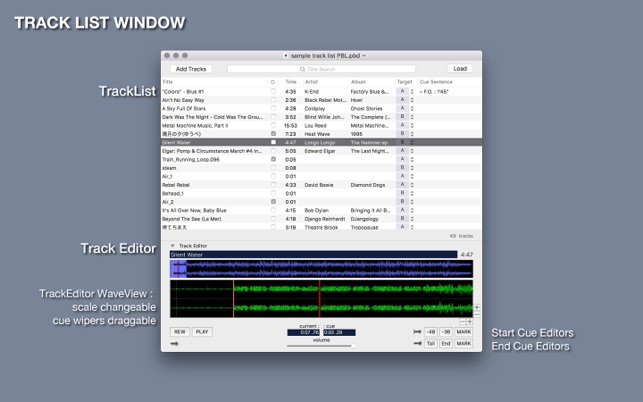
Task: Select the It's All Over Now, Baby Blue row
Action: [322, 210]
